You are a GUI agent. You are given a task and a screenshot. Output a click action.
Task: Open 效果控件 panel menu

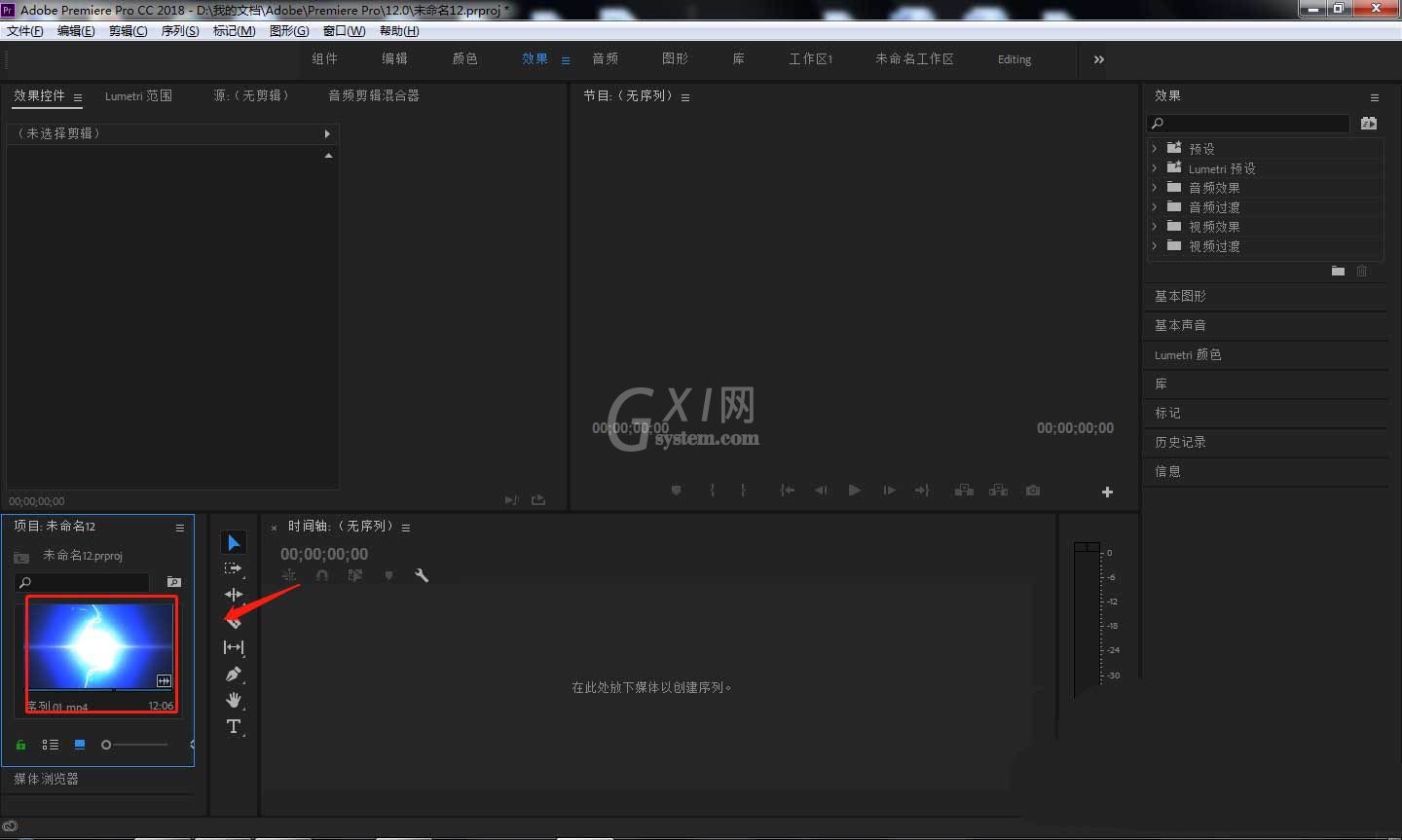(x=78, y=97)
